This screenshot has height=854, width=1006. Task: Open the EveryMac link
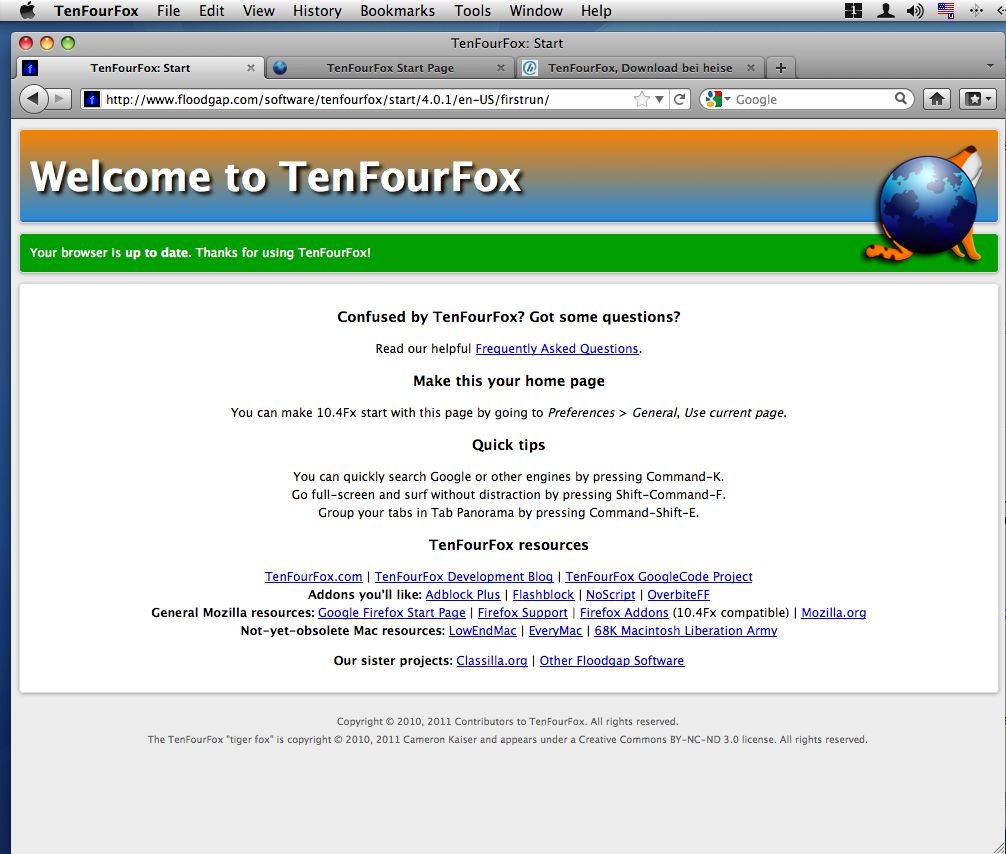tap(555, 630)
